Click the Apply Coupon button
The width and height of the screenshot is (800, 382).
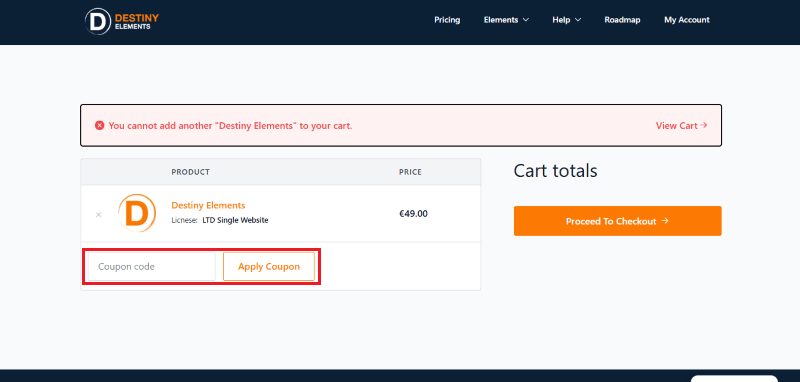[x=269, y=266]
